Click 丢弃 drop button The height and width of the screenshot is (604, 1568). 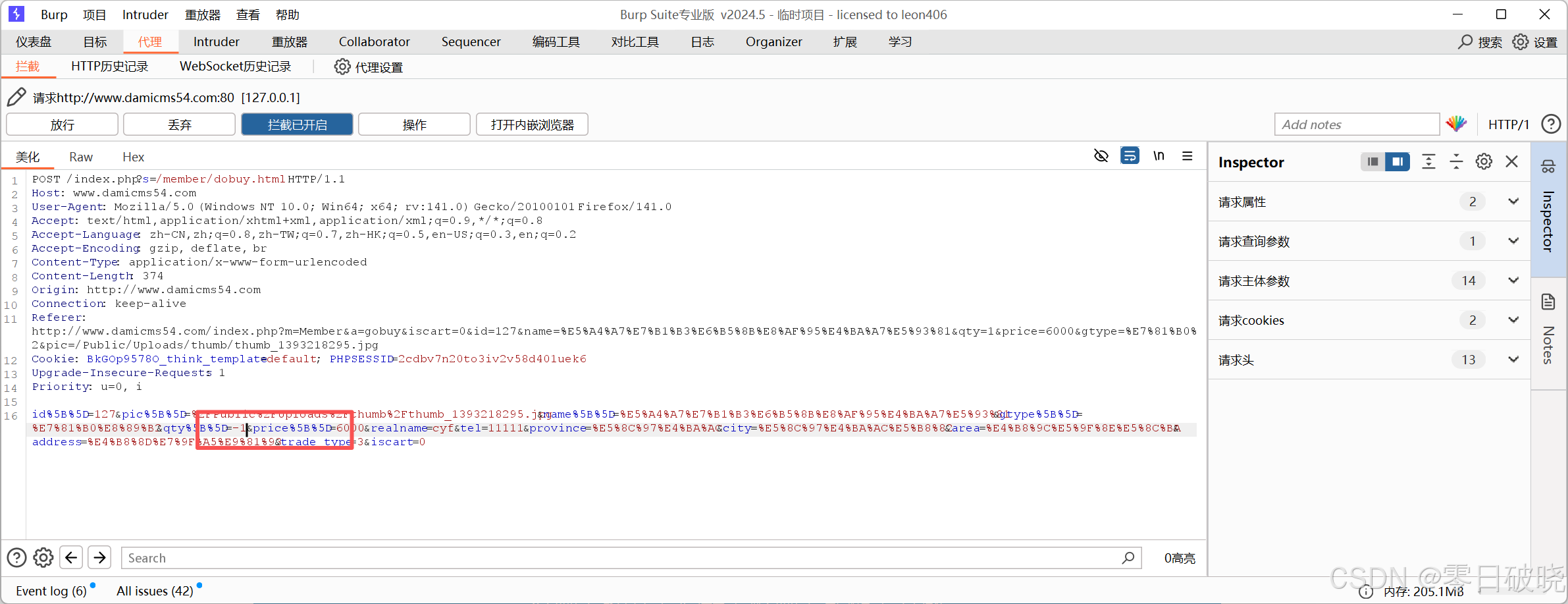pos(180,124)
